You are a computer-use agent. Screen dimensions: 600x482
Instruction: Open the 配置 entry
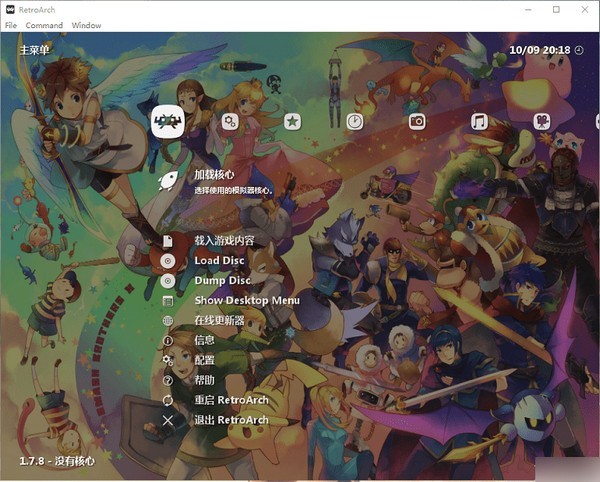(204, 360)
